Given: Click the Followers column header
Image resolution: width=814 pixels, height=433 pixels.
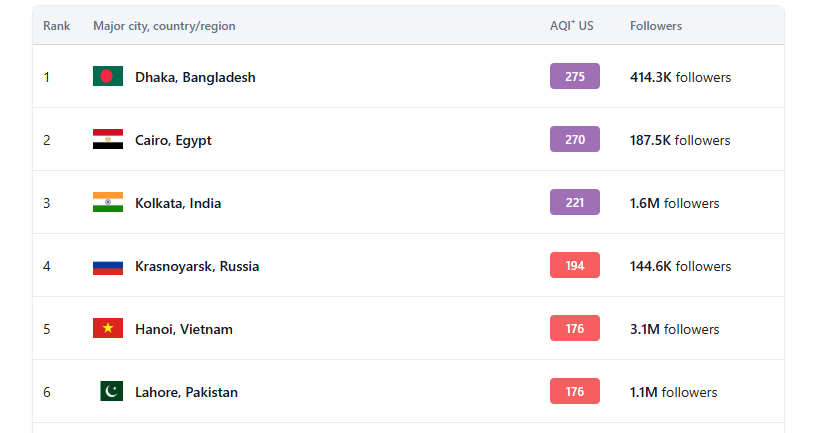Looking at the screenshot, I should pos(656,26).
